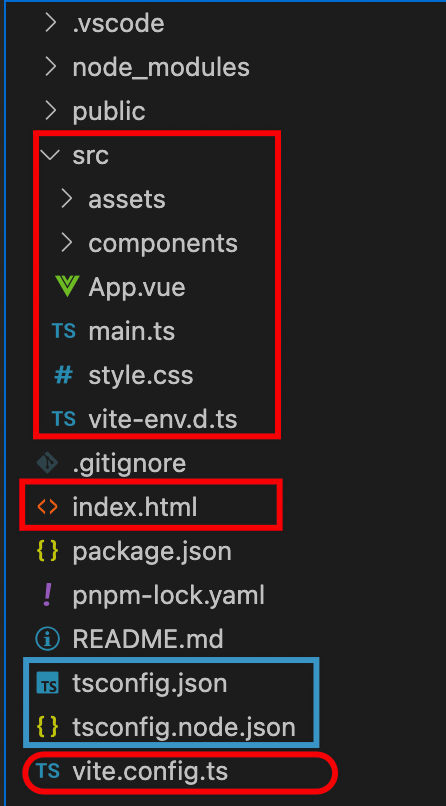Click the info icon next to README.md

(47, 639)
